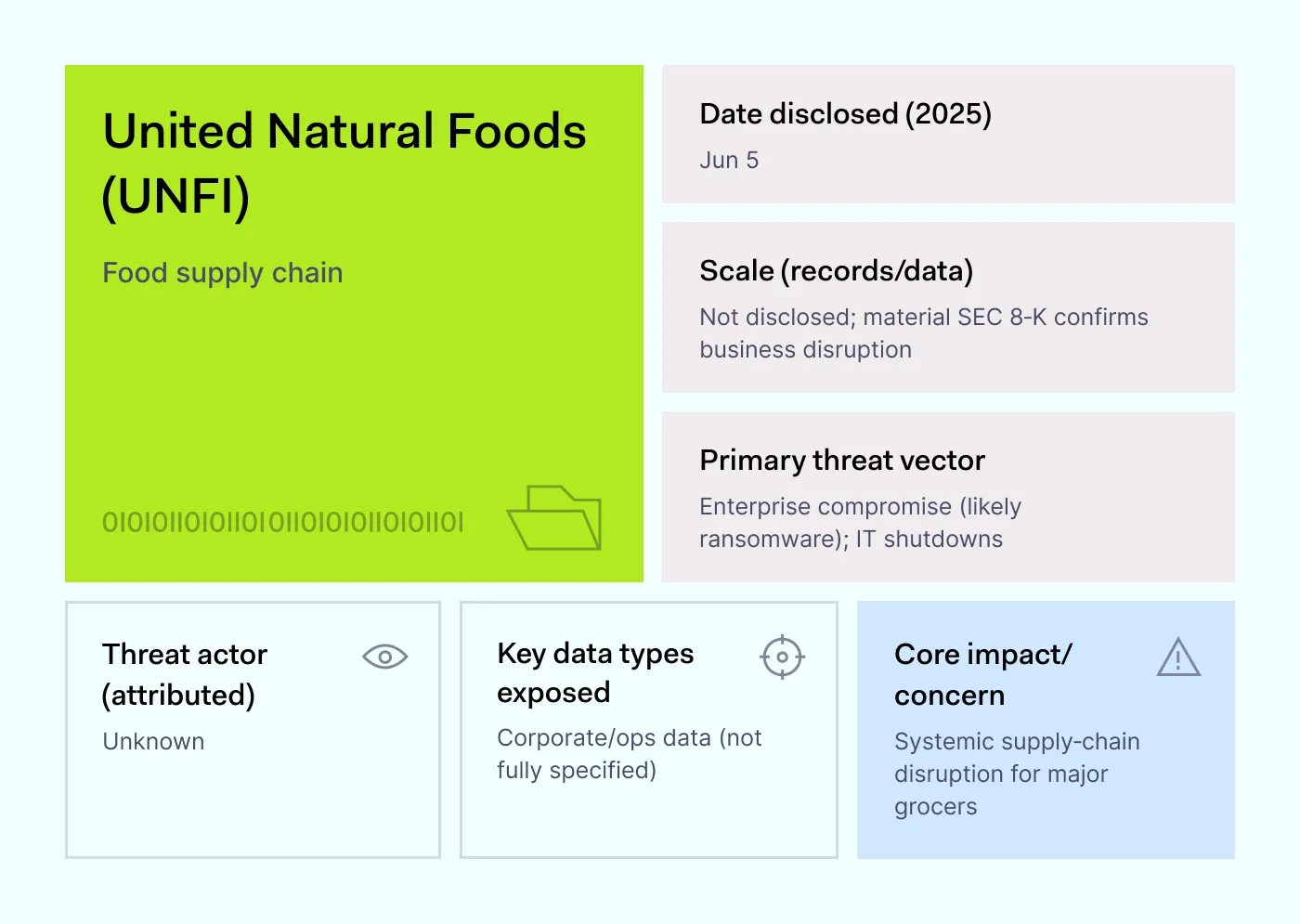Select the Systemic supply-chain disruption text
1300x924 pixels.
pyautogui.click(x=1016, y=774)
